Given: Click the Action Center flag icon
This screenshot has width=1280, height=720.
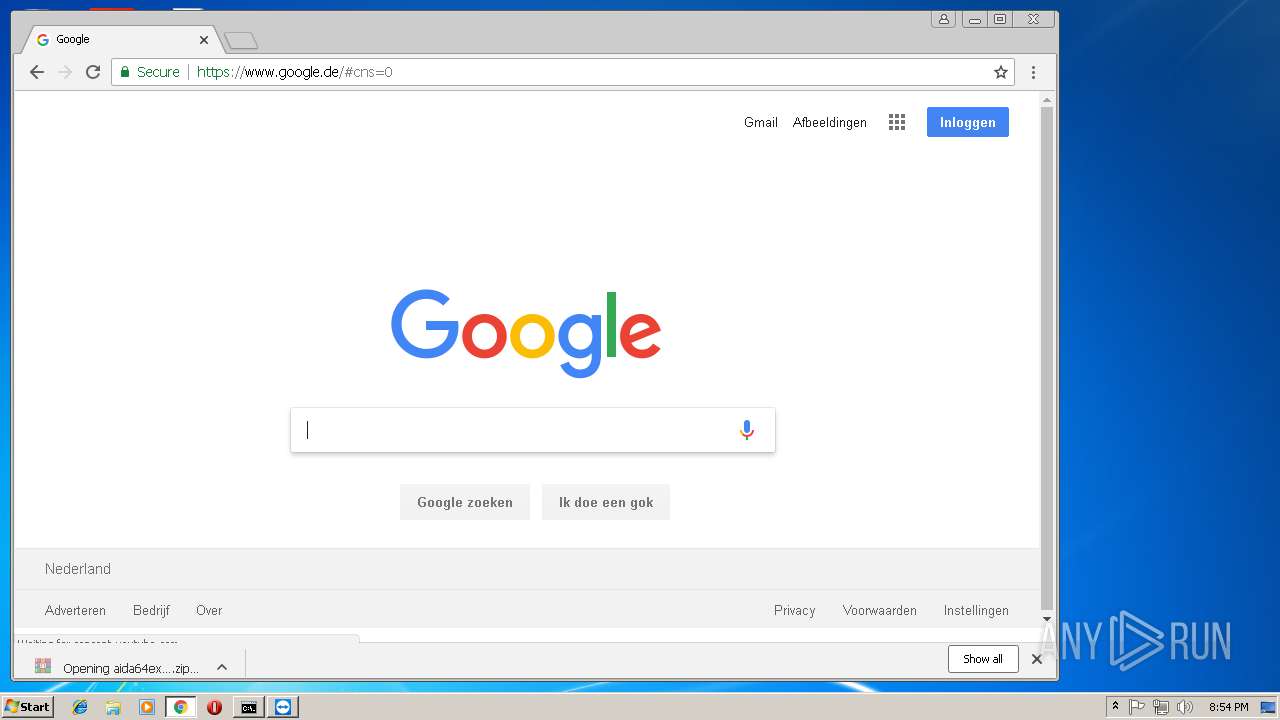Looking at the screenshot, I should (1137, 707).
